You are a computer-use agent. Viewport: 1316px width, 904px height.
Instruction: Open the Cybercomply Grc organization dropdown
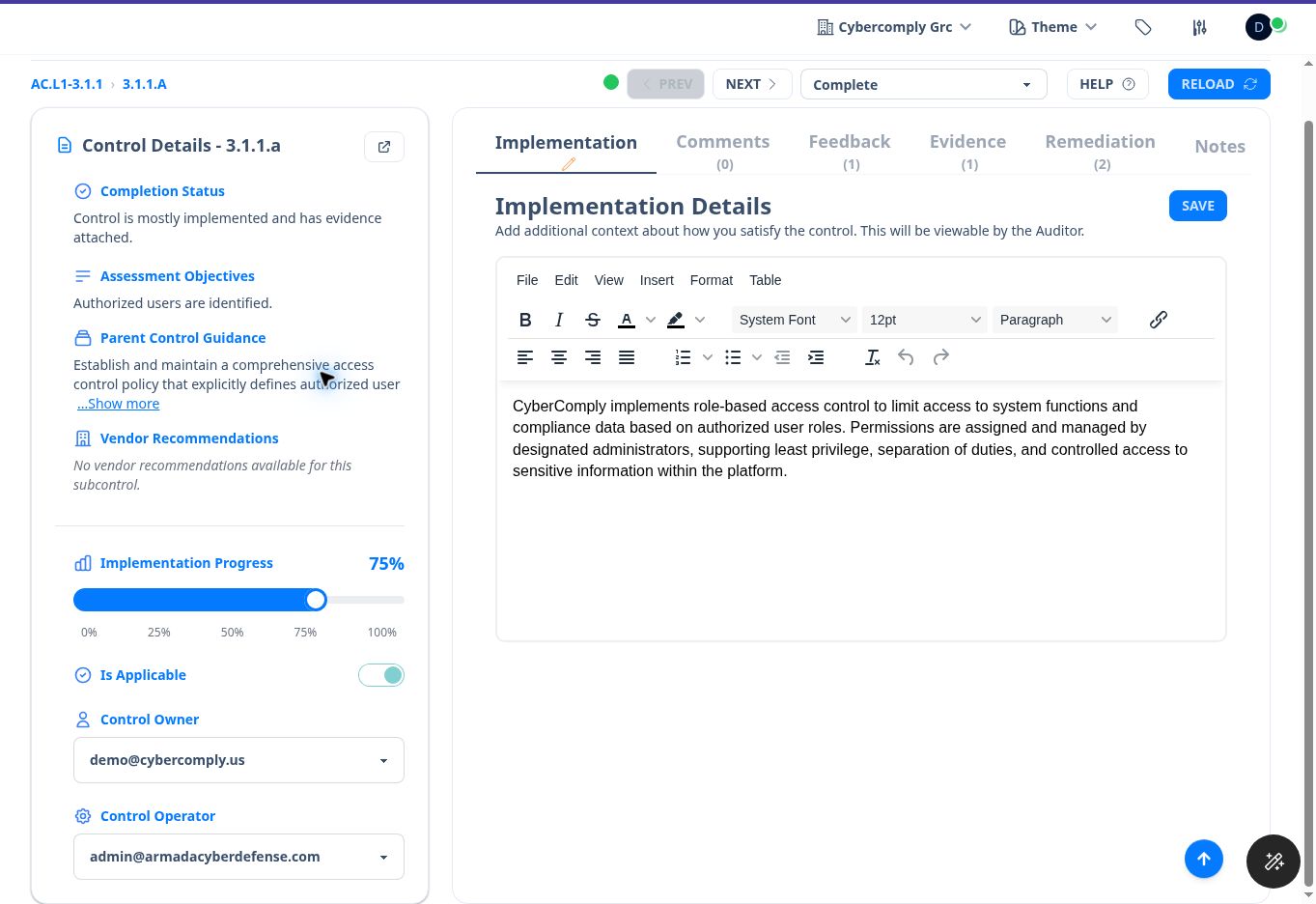(x=894, y=27)
